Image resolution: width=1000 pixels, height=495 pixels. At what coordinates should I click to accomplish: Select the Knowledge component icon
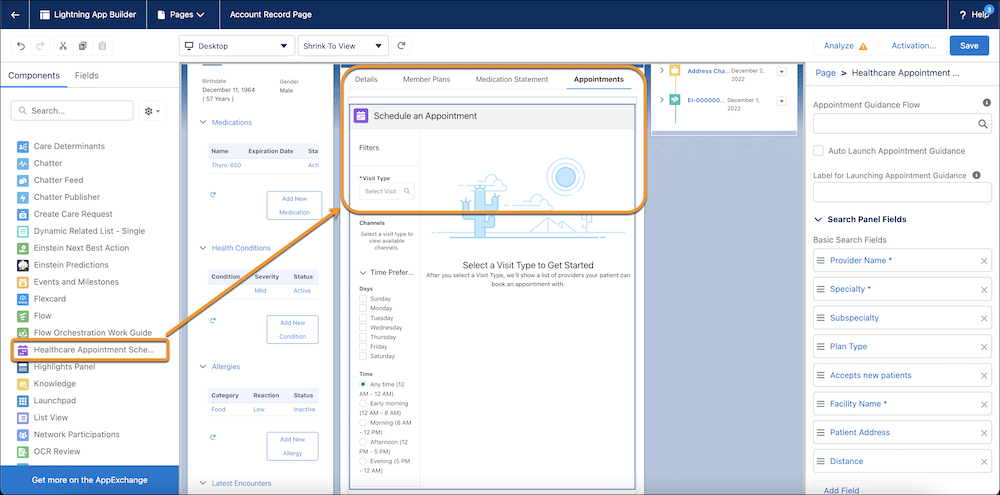[x=23, y=384]
